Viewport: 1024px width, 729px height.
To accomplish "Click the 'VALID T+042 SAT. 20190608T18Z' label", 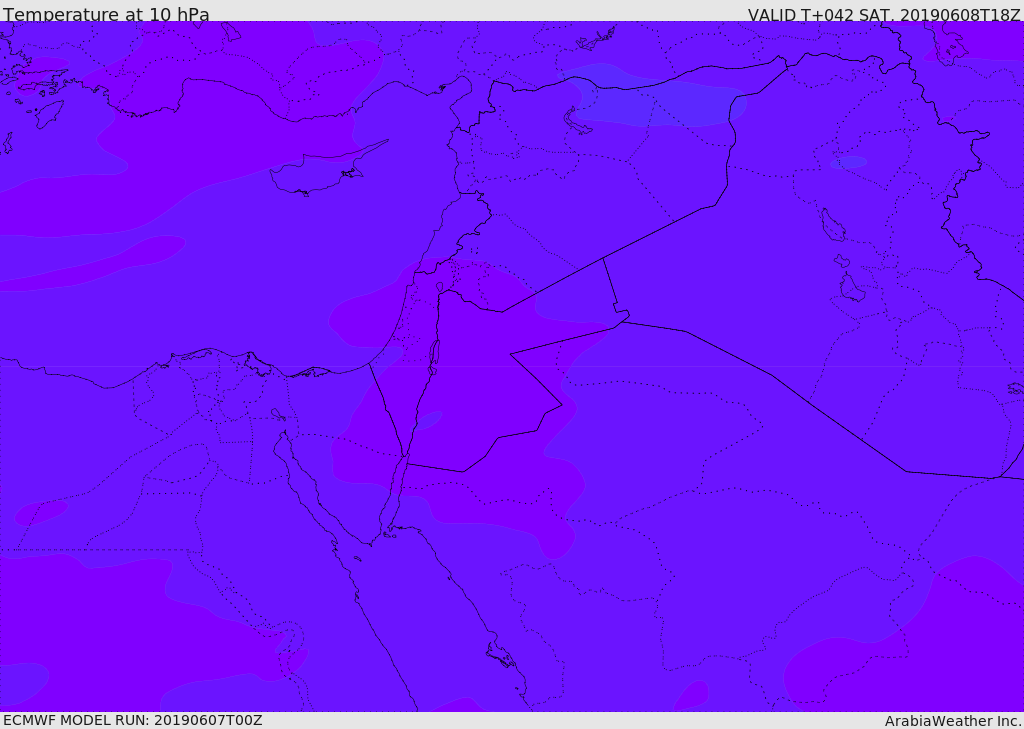I will [x=884, y=14].
